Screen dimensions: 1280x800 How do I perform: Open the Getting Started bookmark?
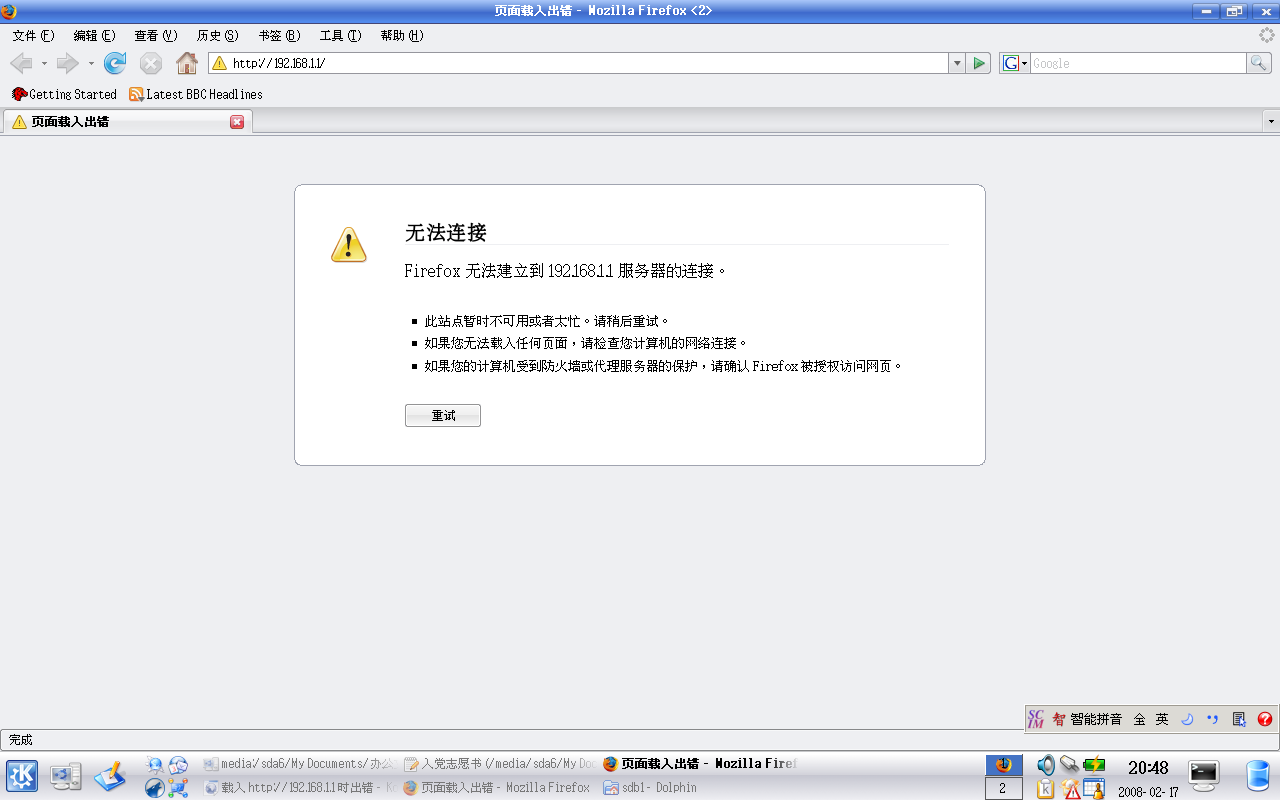[x=65, y=94]
